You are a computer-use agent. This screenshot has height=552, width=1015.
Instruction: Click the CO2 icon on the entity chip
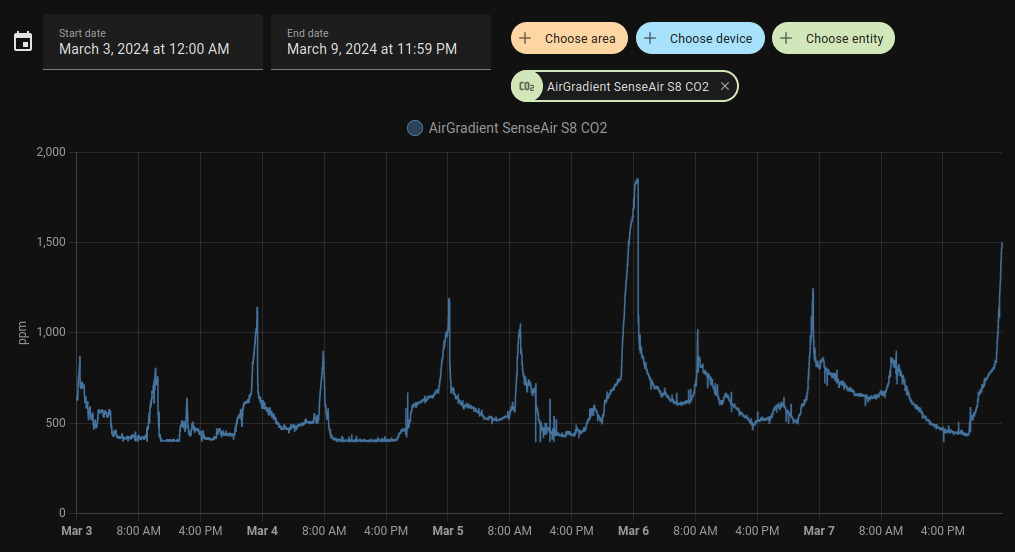tap(526, 87)
